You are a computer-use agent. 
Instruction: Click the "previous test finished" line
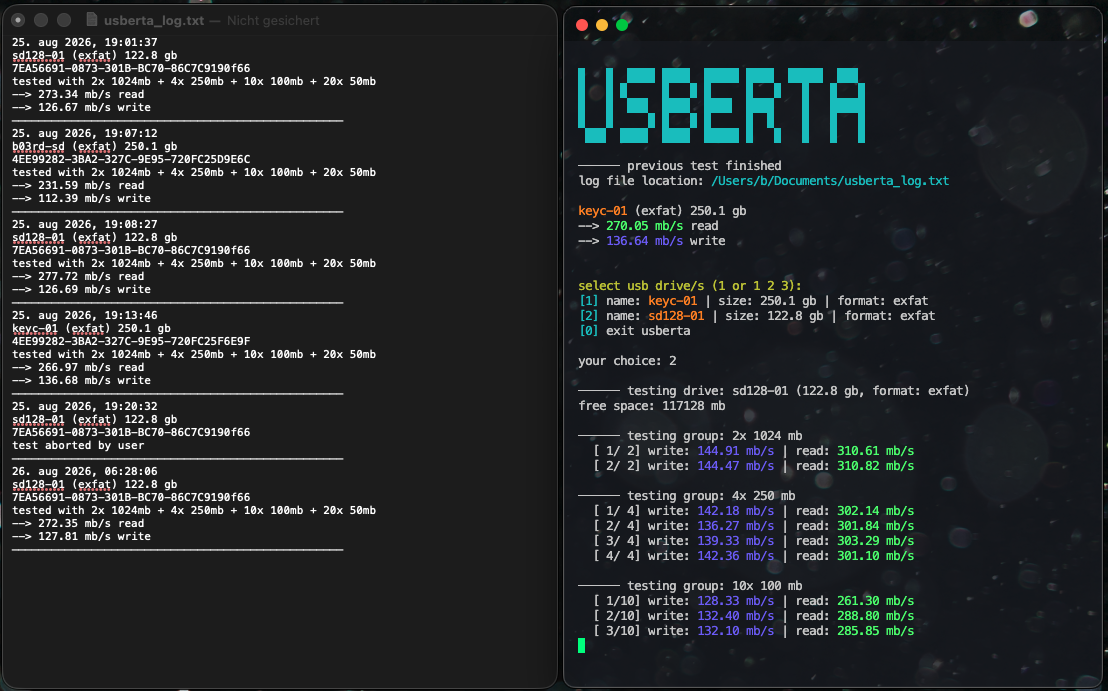click(x=704, y=166)
